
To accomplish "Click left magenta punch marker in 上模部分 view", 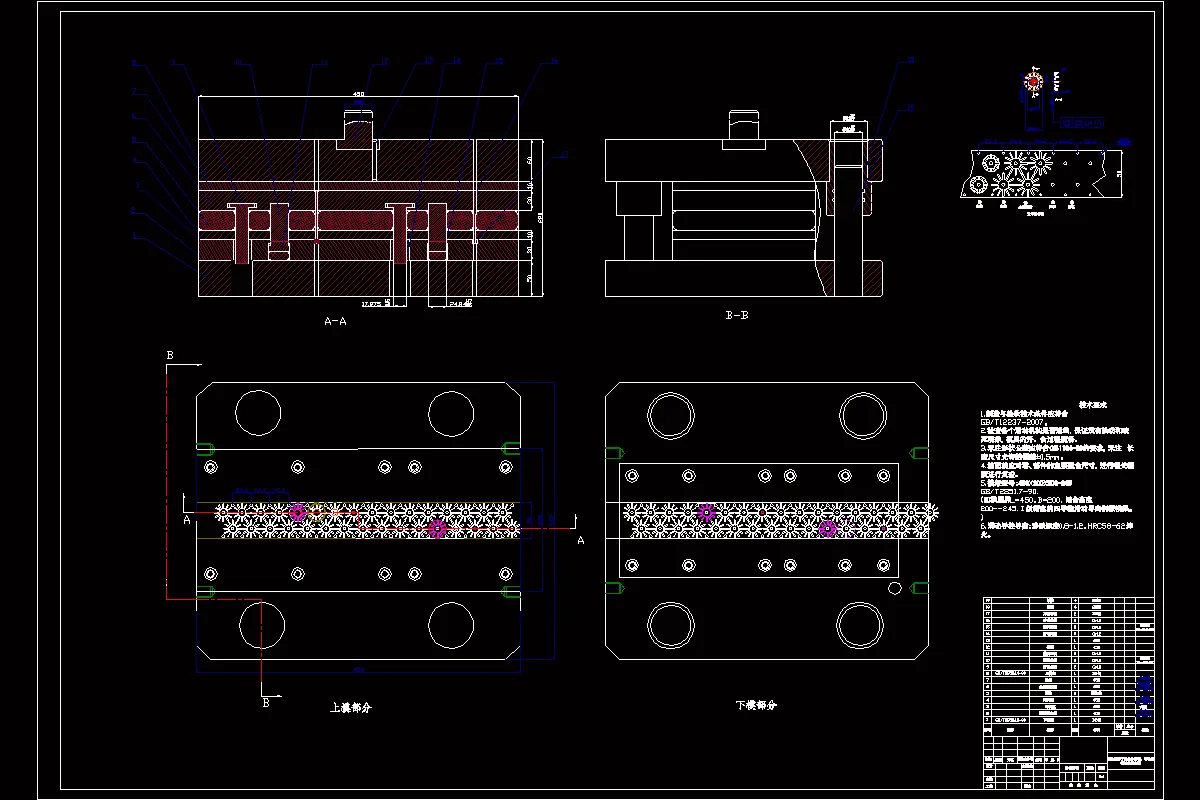I will point(297,512).
